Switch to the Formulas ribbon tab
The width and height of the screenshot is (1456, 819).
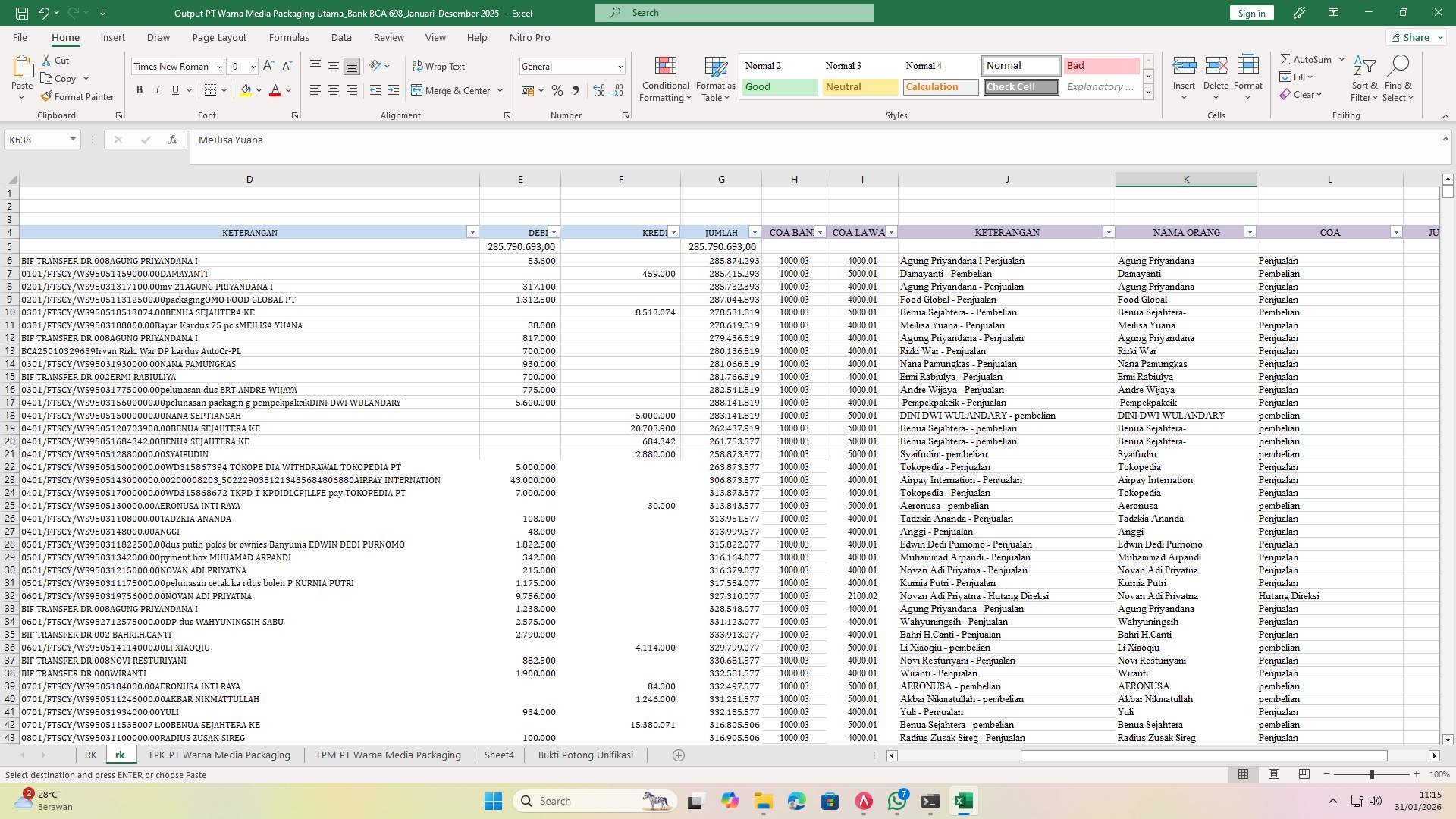click(289, 37)
